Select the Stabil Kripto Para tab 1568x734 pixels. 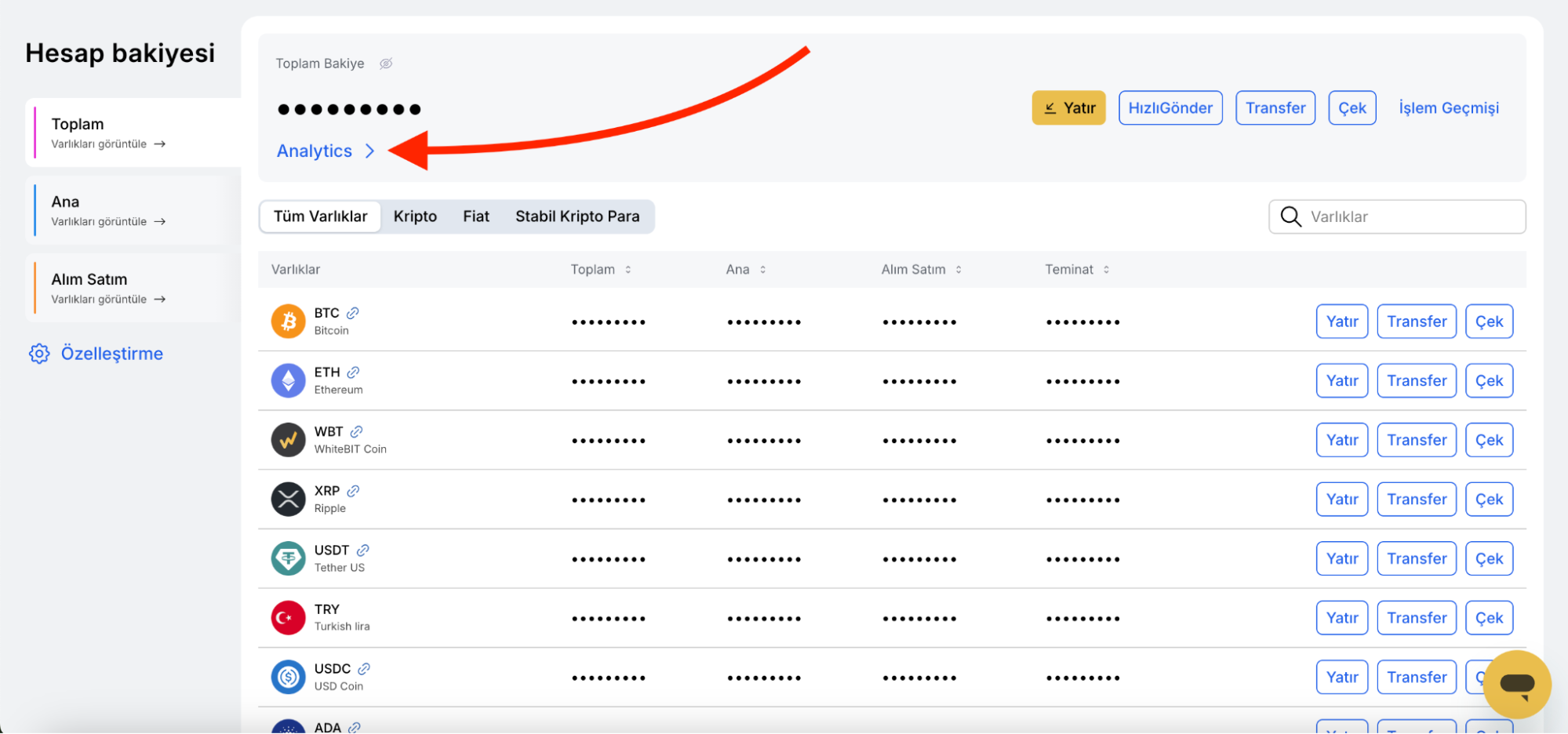577,216
